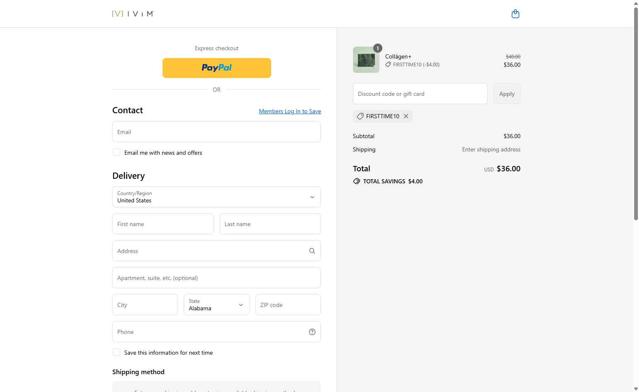Screen dimensions: 639x392
Task: Click the VIVIM logo
Action: tap(132, 14)
